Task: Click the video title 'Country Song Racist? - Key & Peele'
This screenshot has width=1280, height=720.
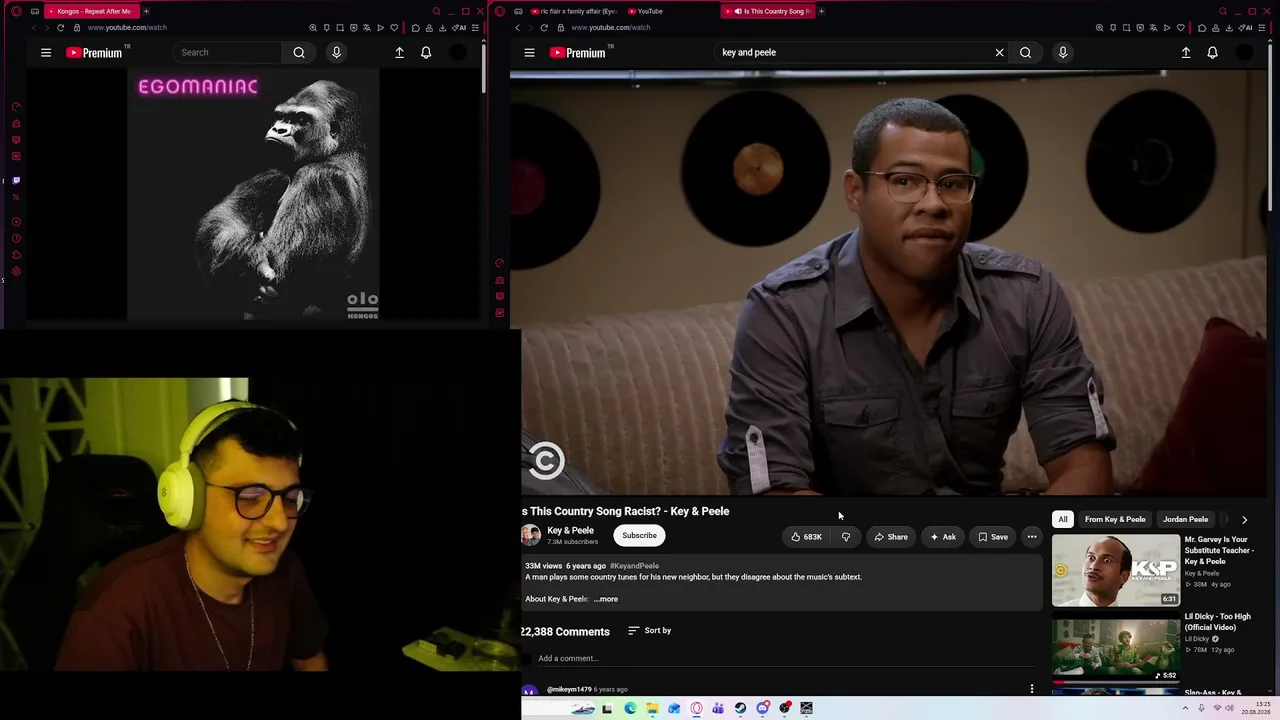Action: pyautogui.click(x=625, y=511)
